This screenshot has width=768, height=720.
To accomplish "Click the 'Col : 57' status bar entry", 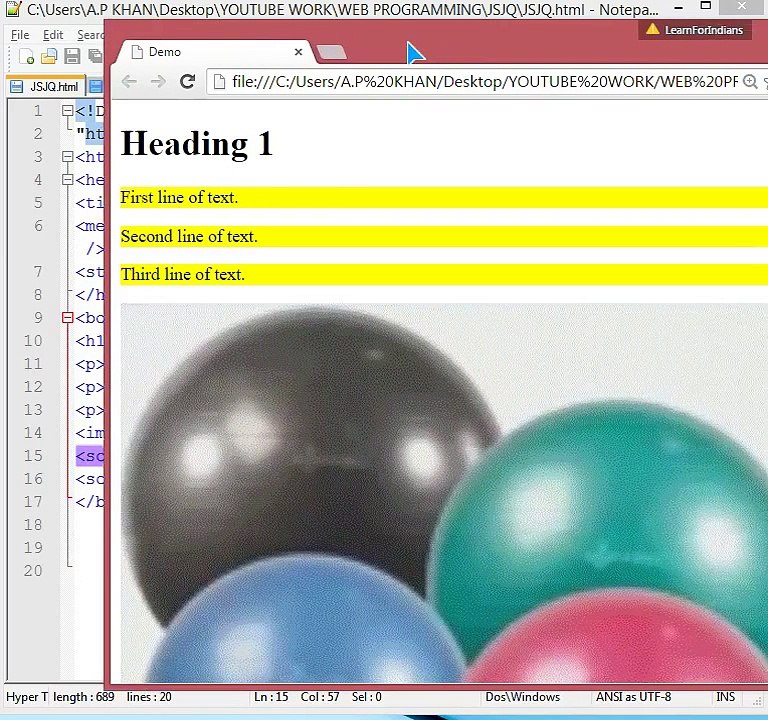I will pyautogui.click(x=320, y=697).
